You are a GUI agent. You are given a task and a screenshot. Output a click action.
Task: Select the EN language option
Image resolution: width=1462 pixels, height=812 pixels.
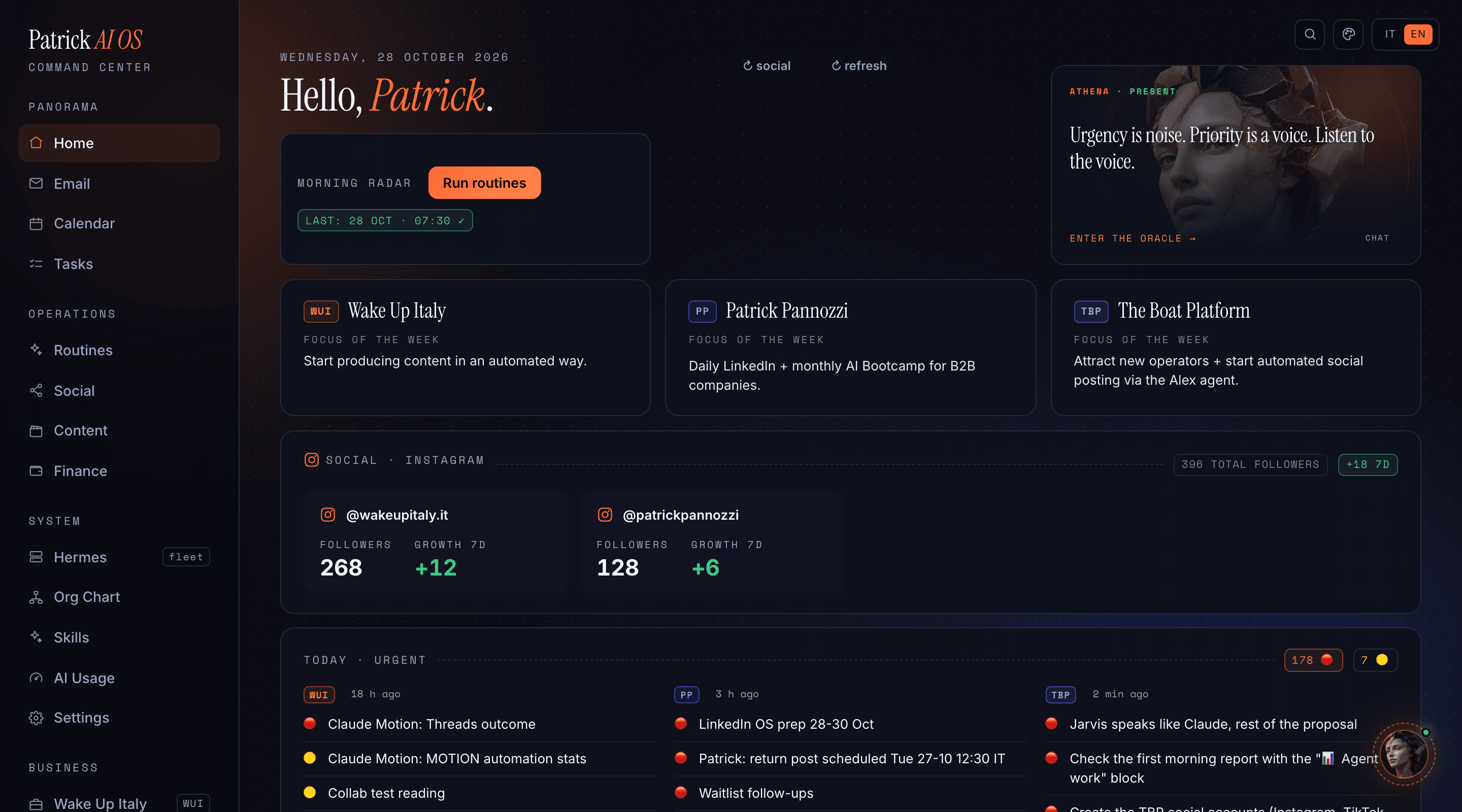[1418, 35]
